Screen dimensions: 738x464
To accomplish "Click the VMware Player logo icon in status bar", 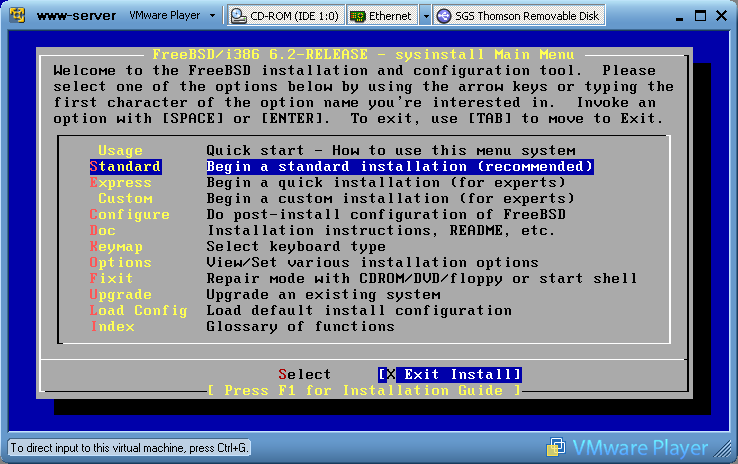I will [556, 447].
